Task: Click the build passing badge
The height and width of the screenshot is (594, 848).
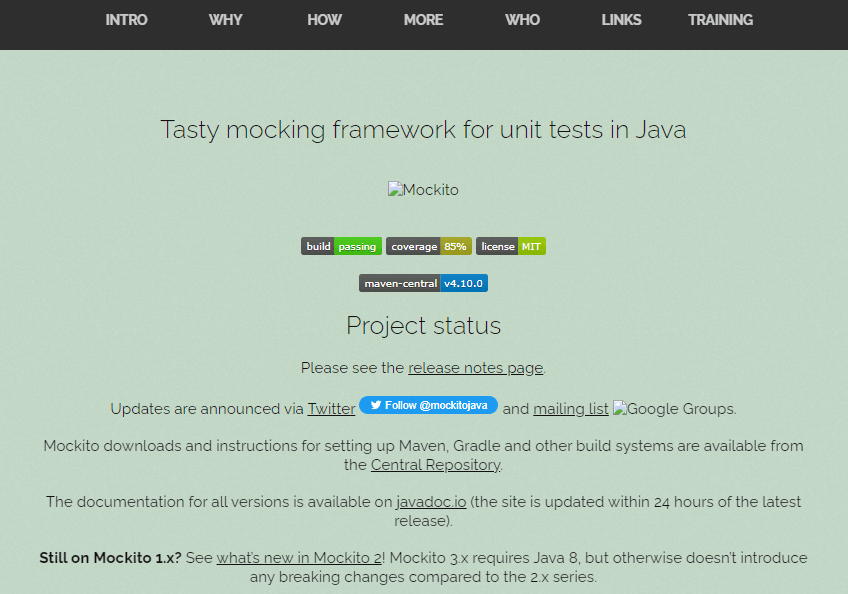Action: click(x=341, y=246)
